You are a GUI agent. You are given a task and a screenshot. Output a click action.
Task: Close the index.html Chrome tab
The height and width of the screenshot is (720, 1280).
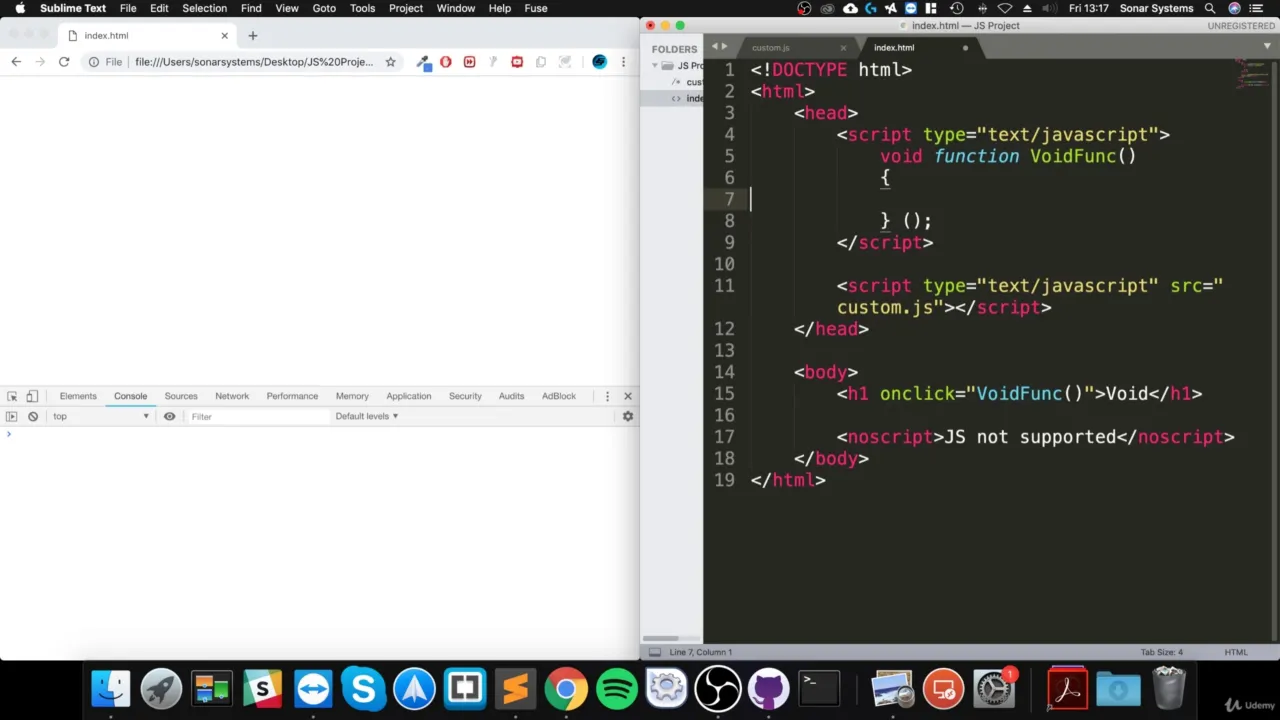click(224, 36)
